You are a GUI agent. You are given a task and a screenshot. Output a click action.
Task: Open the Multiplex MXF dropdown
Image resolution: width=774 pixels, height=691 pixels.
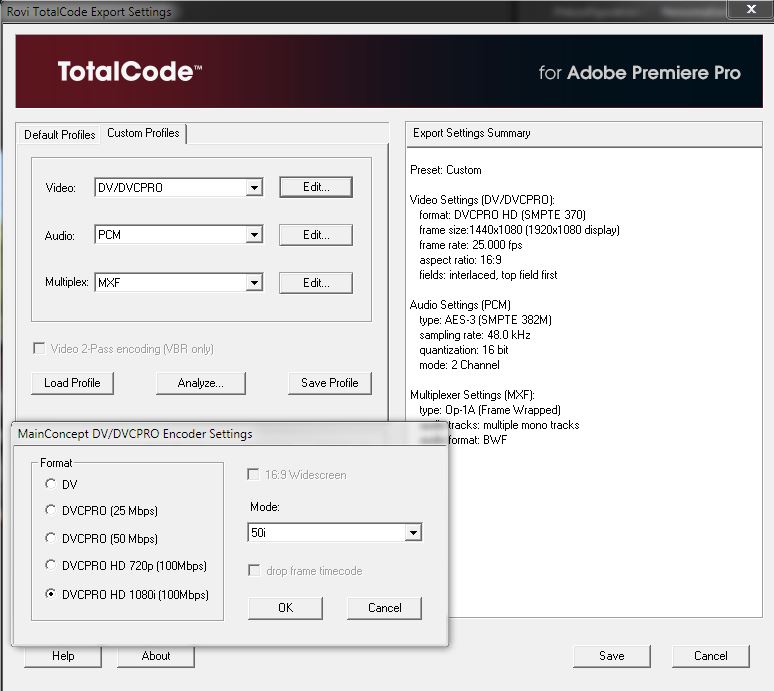click(254, 283)
